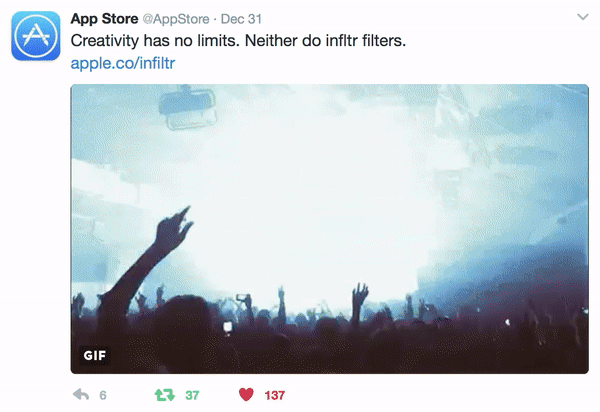Viewport: 600px width, 412px height.
Task: Open the apple.co/infiltr link
Action: (x=123, y=63)
